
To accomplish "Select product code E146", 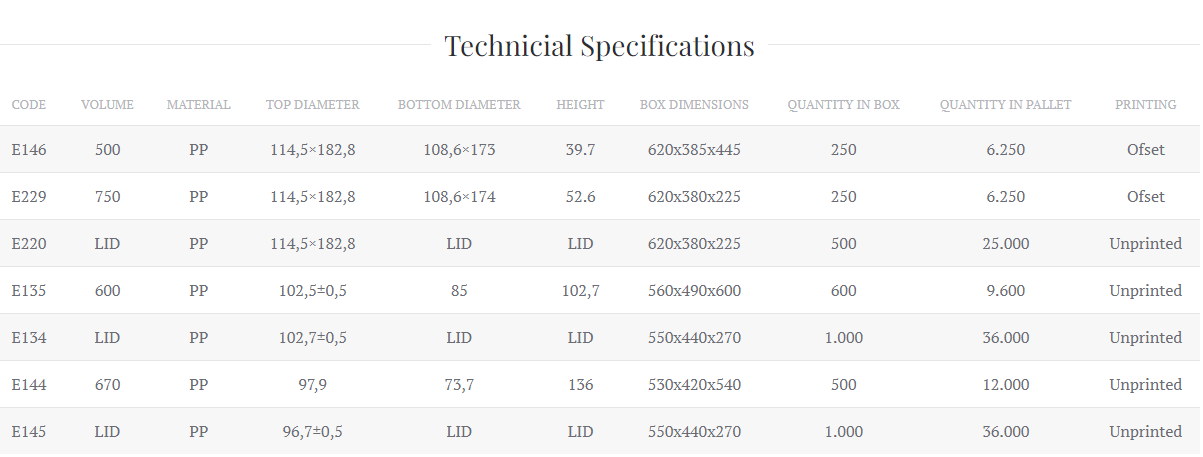I will pyautogui.click(x=29, y=150).
